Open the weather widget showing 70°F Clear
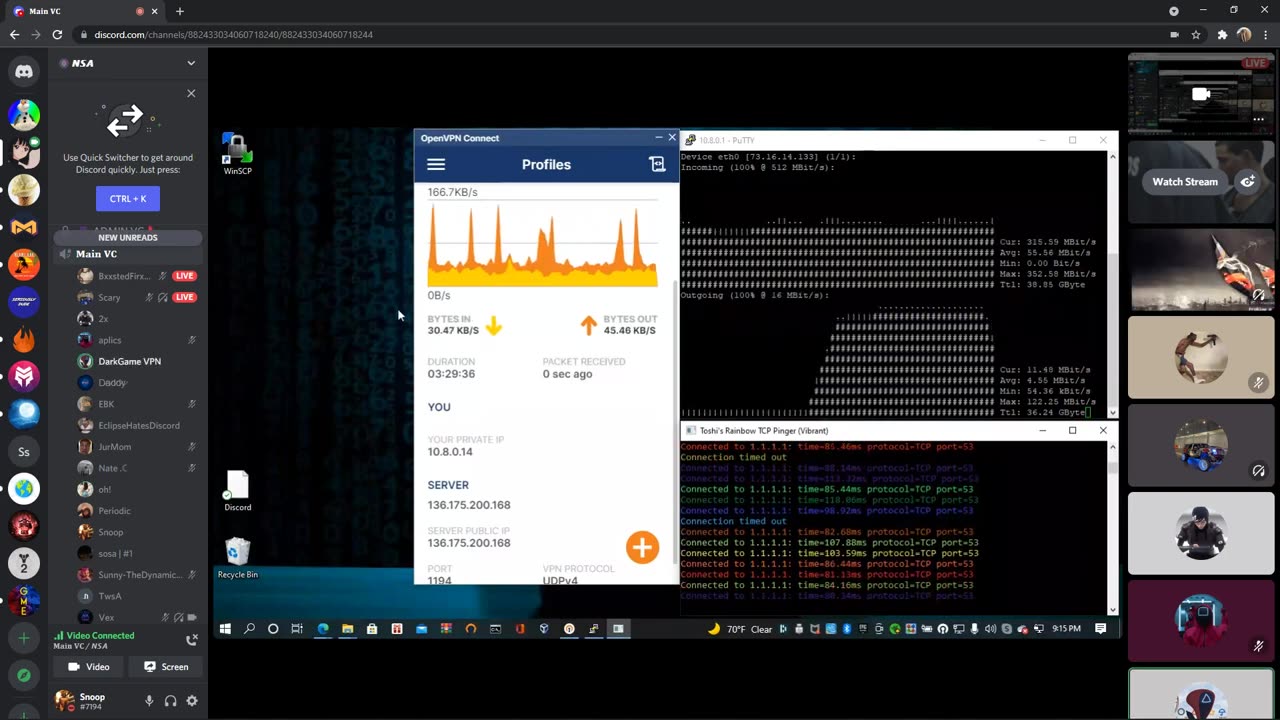 741,629
